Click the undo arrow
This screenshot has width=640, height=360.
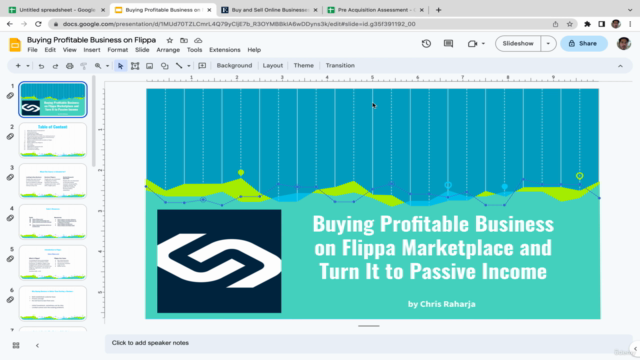pos(41,66)
